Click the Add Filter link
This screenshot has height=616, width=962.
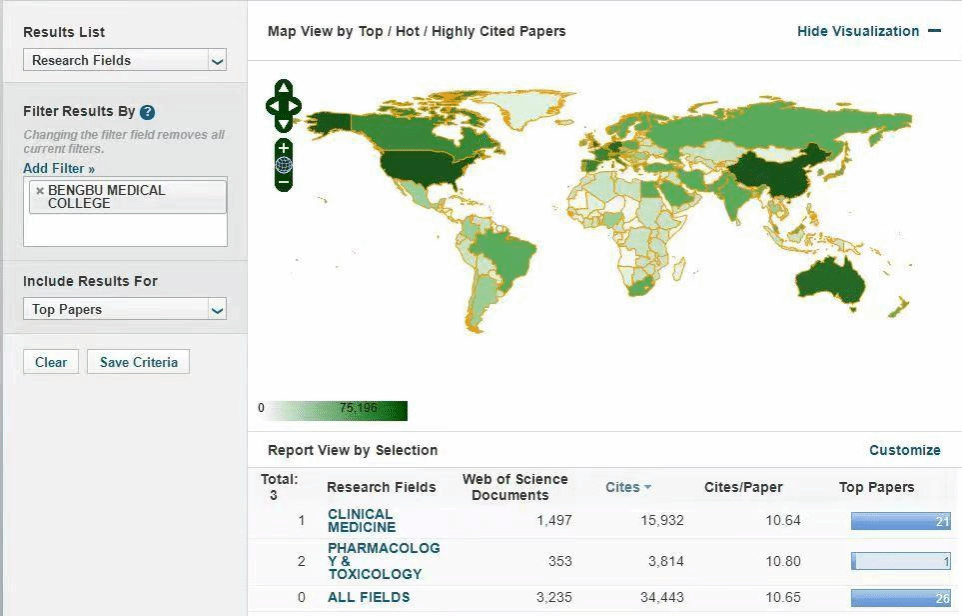pyautogui.click(x=59, y=168)
